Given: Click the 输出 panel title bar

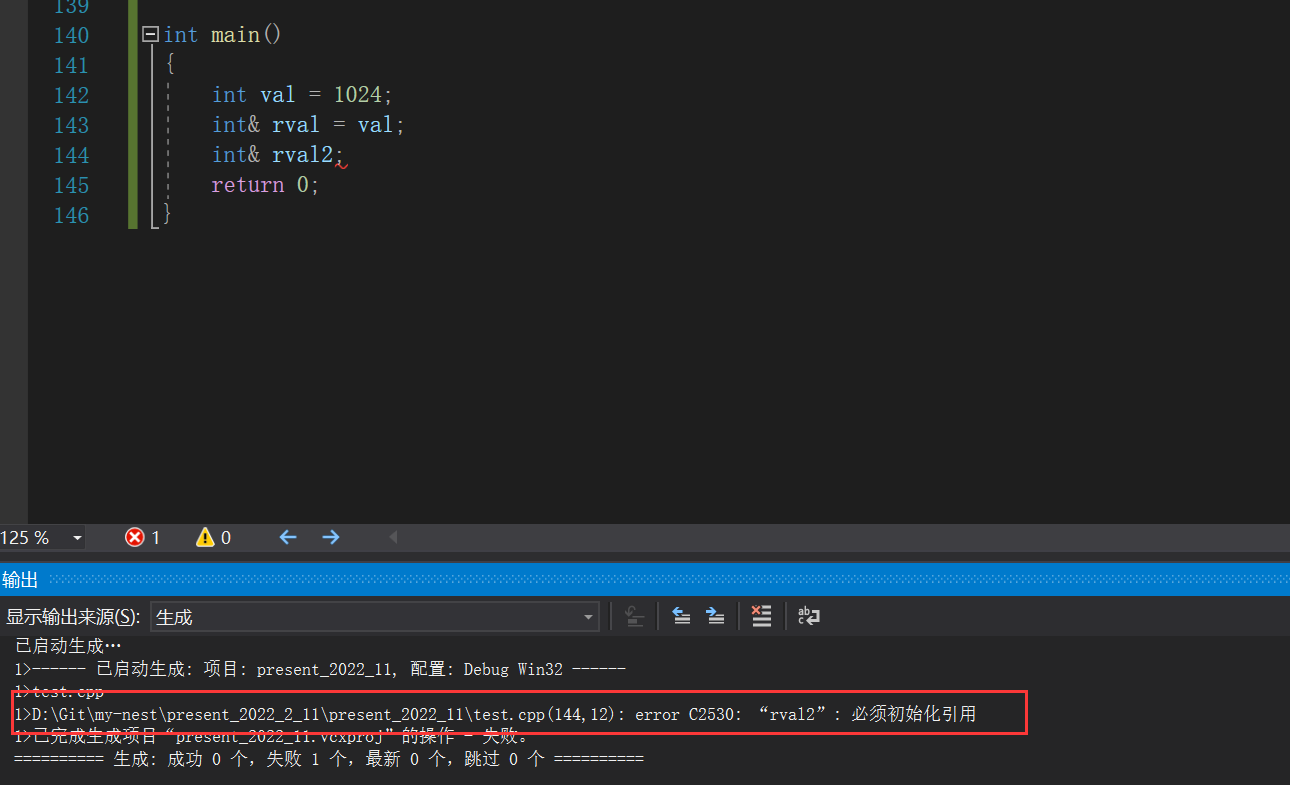Looking at the screenshot, I should click(x=645, y=580).
